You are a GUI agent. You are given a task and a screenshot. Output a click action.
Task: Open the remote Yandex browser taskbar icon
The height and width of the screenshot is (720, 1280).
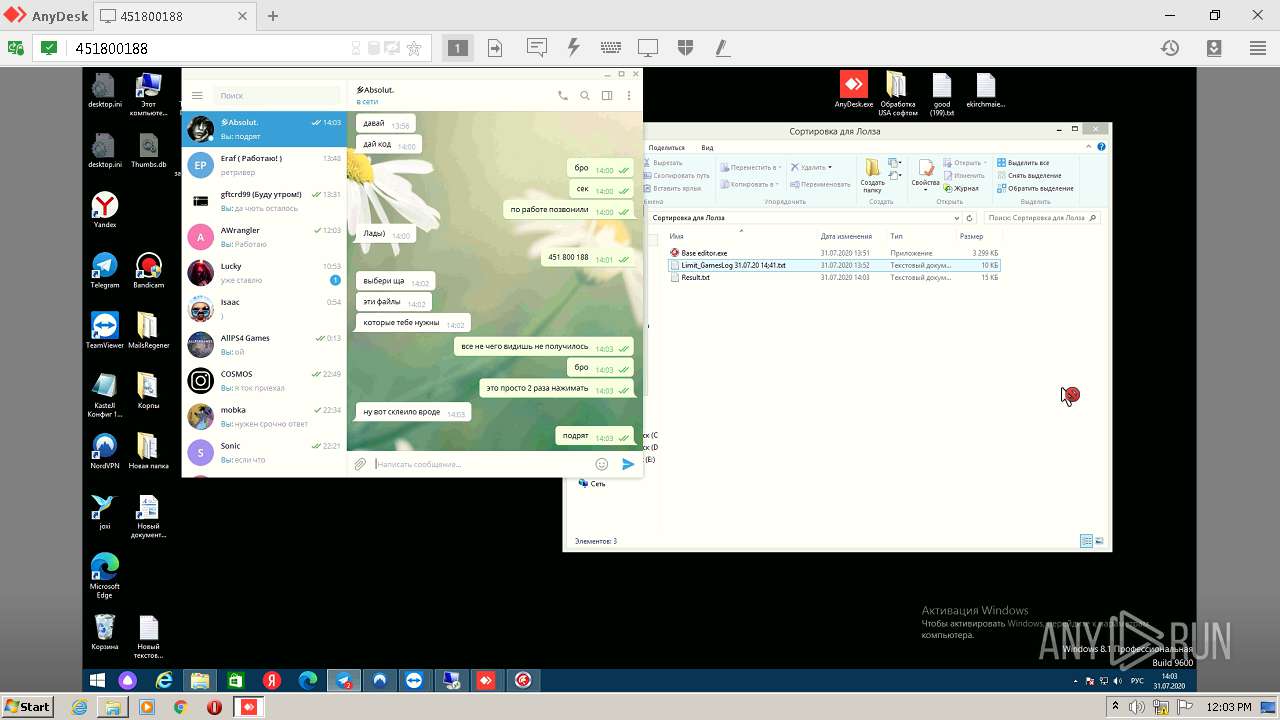271,680
